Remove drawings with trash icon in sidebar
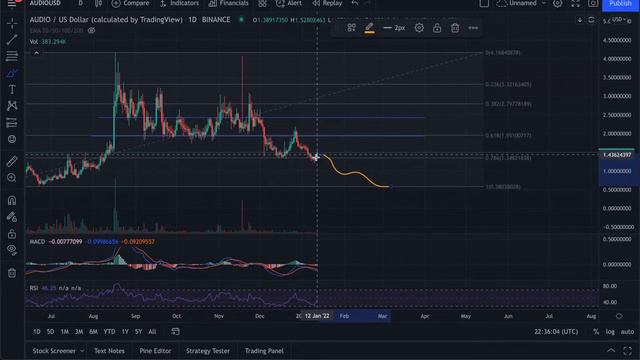Screen dimensions: 640x360 pos(12,273)
